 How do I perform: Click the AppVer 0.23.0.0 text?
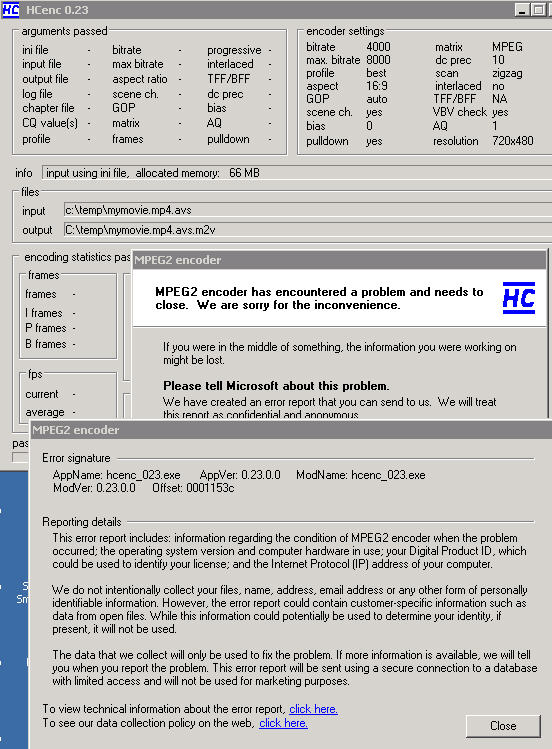[x=240, y=475]
